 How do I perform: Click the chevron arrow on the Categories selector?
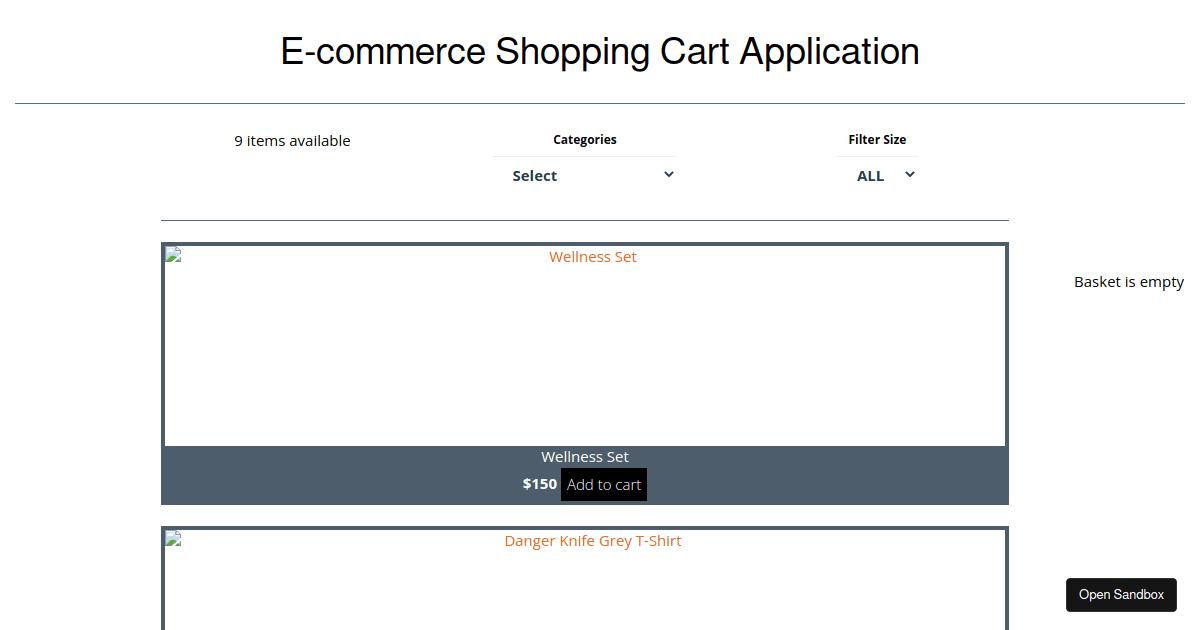coord(669,174)
